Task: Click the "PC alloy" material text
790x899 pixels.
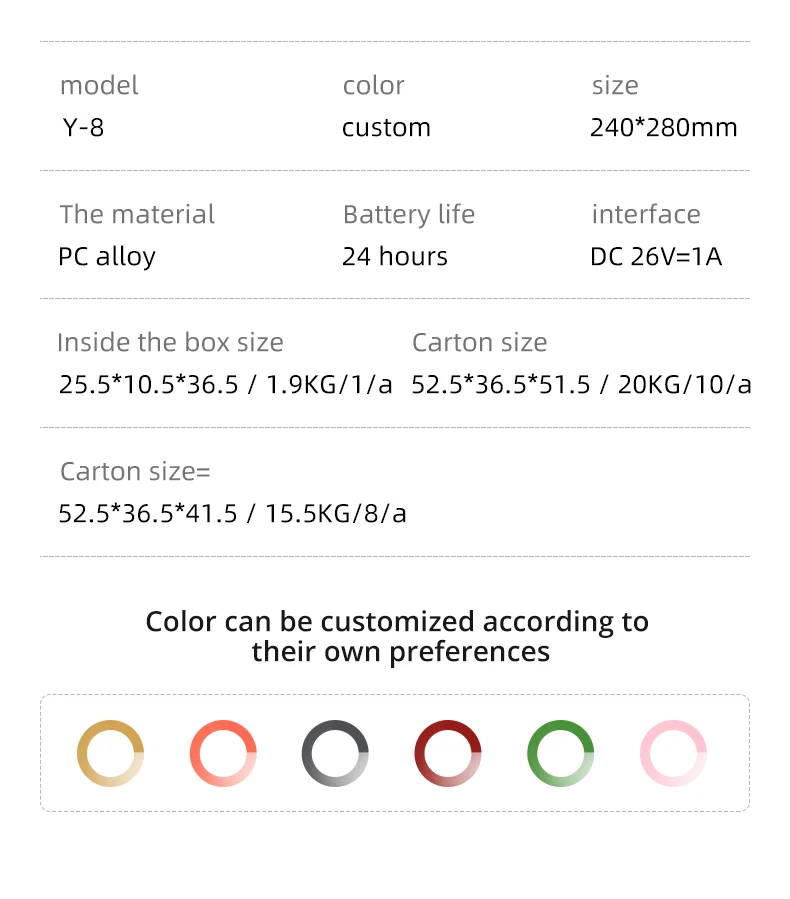Action: coord(107,257)
